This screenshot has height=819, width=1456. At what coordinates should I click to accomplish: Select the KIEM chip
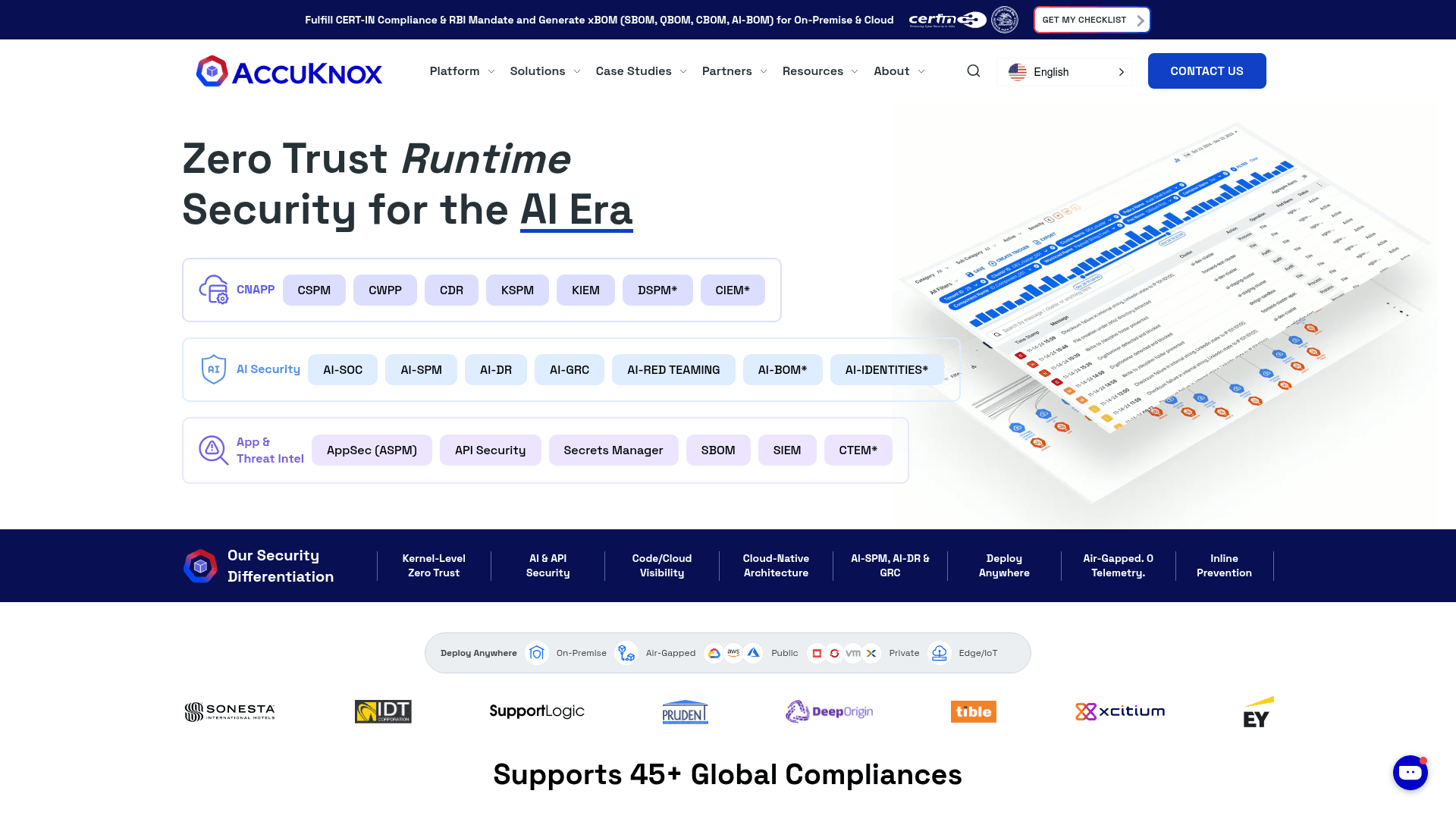tap(585, 290)
